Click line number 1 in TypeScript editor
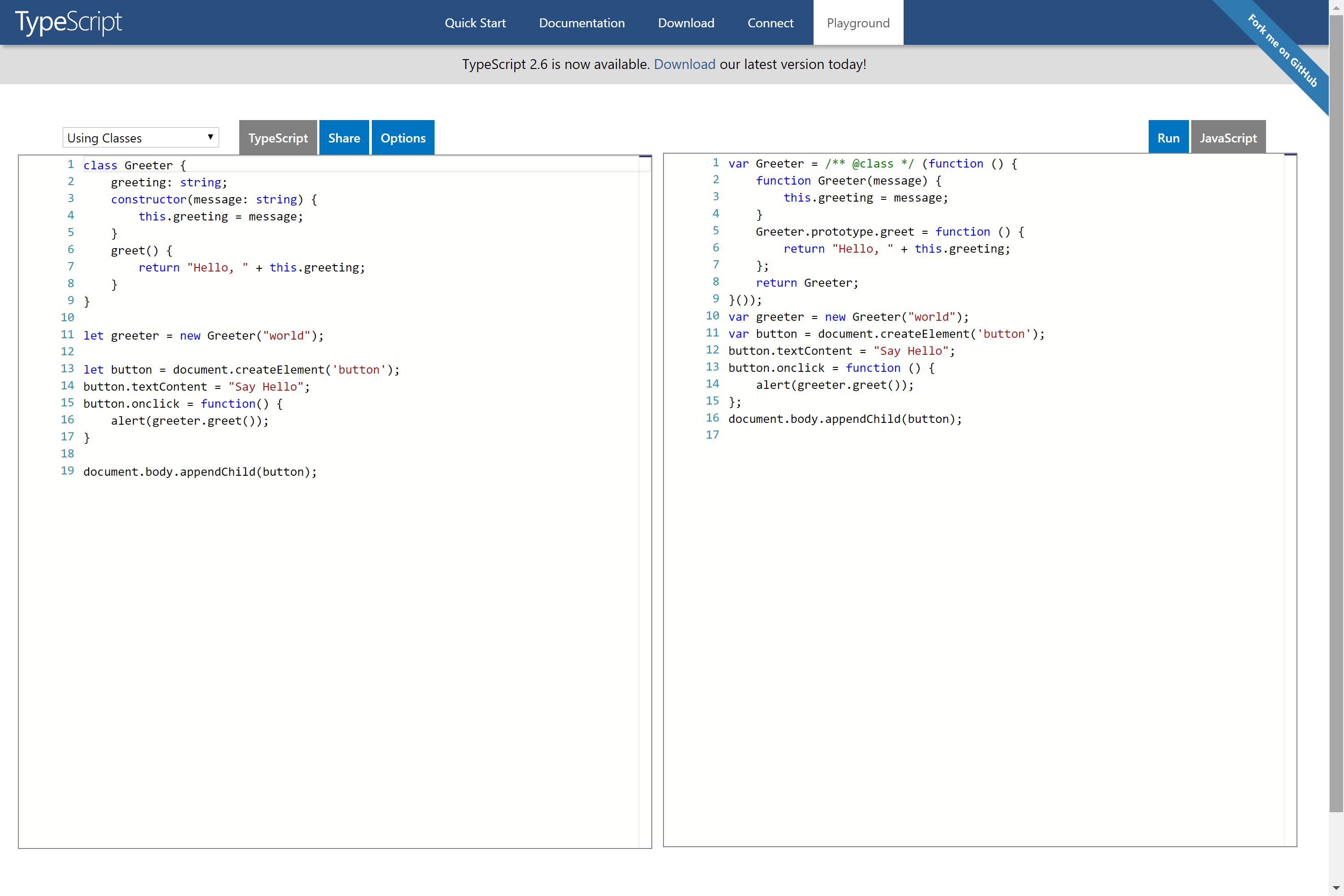1344x896 pixels. pyautogui.click(x=70, y=164)
